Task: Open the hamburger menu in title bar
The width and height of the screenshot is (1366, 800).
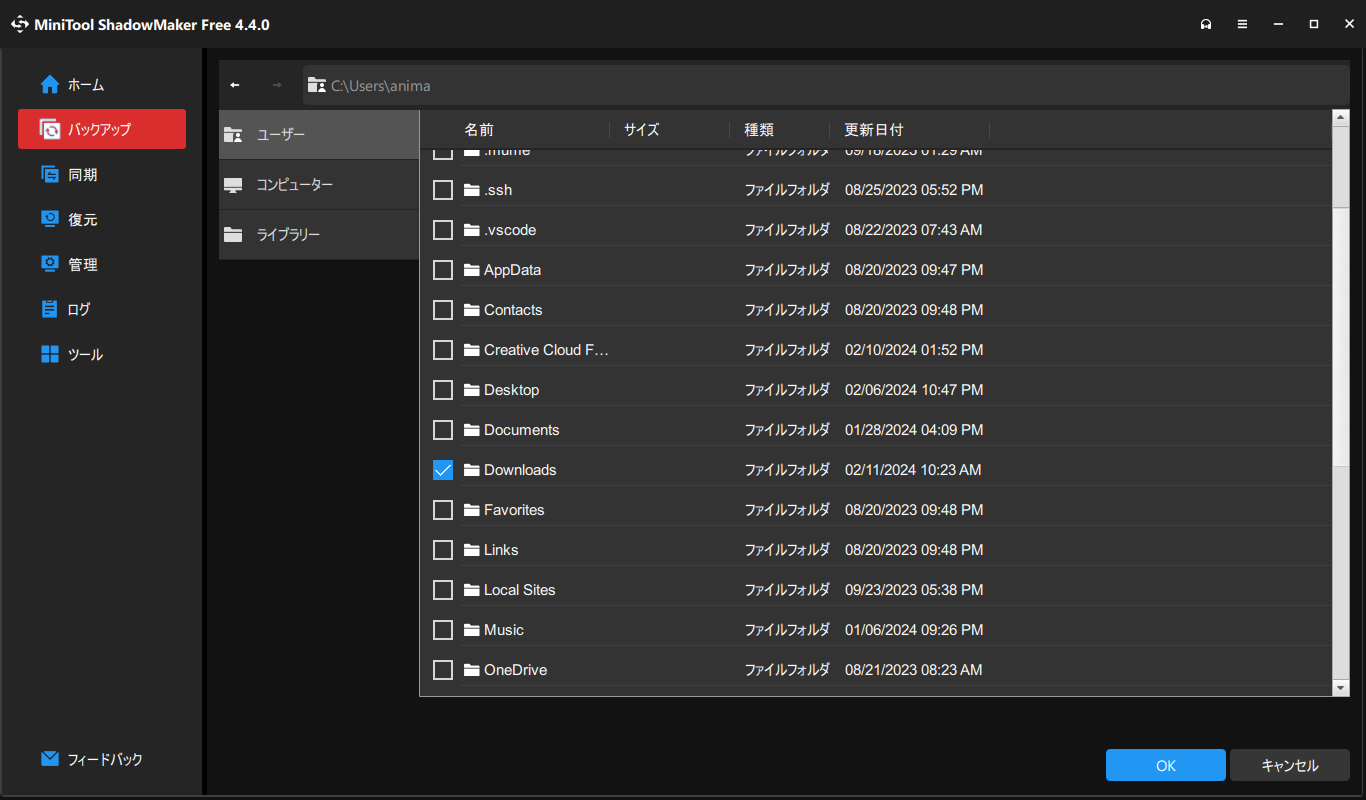Action: point(1242,24)
